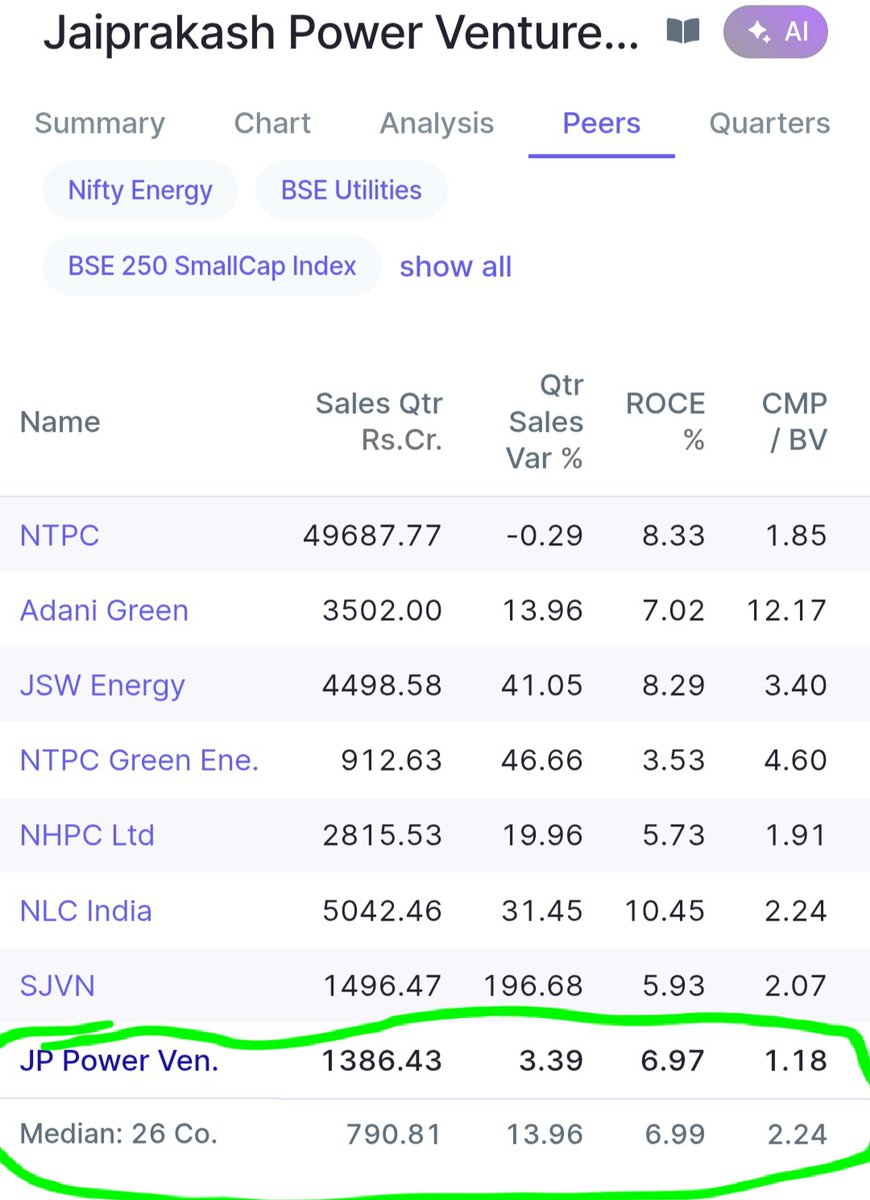
Task: Open the Adani Green company link
Action: tap(104, 610)
